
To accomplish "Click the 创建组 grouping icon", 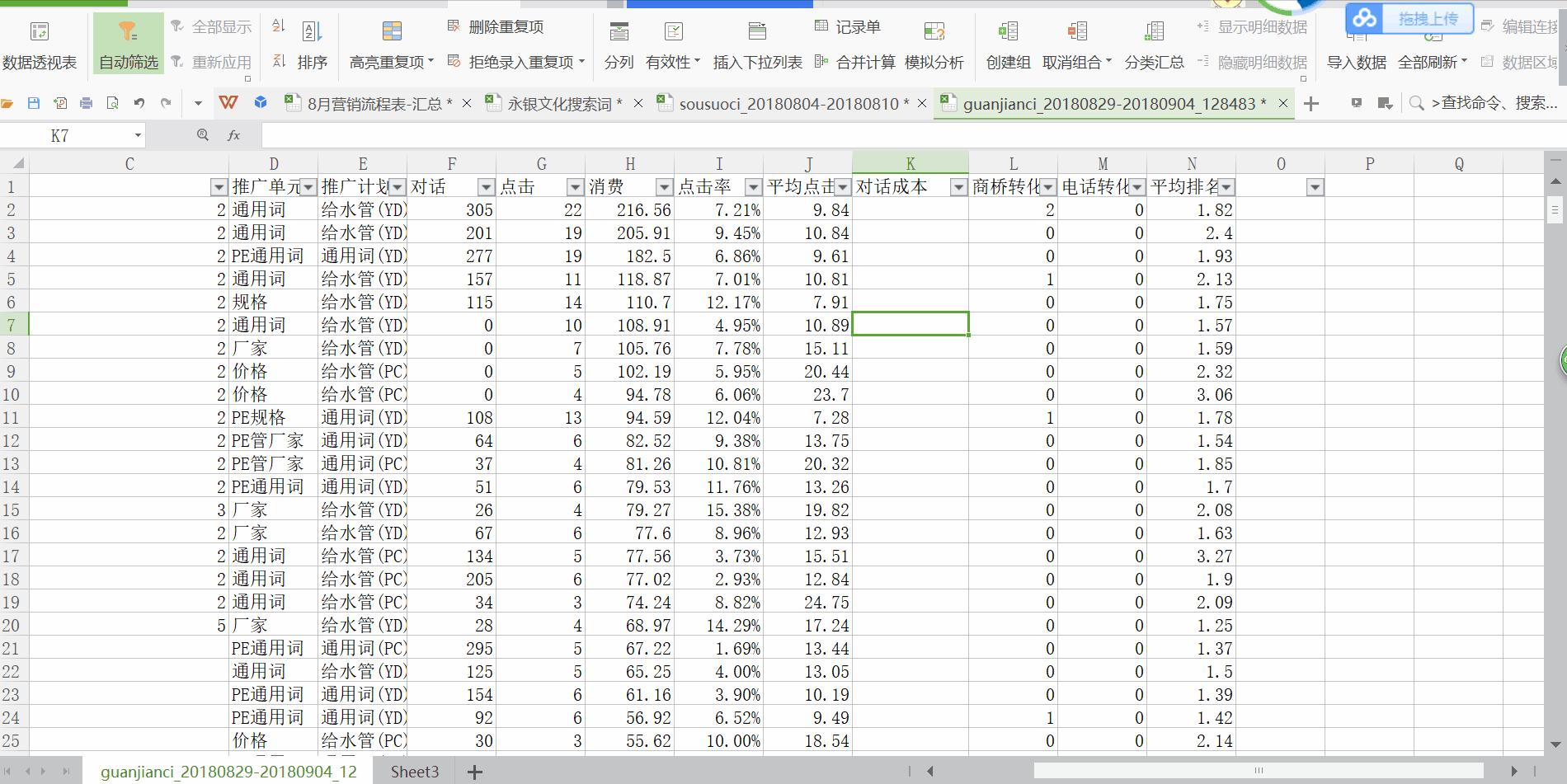I will coord(1007,43).
